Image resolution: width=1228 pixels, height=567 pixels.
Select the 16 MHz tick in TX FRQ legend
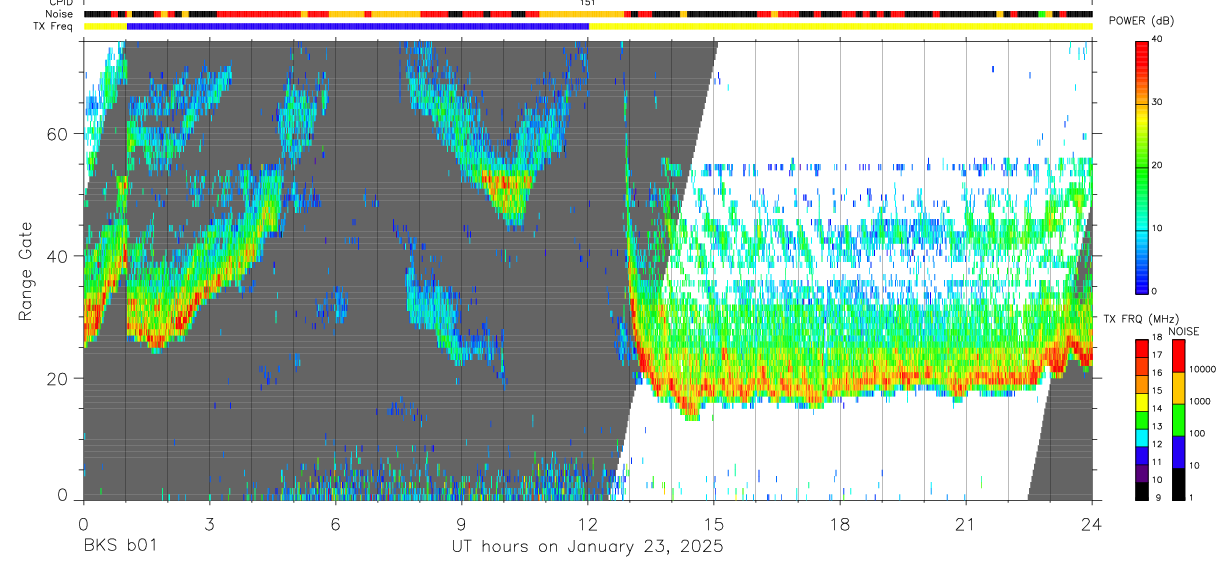pyautogui.click(x=1157, y=373)
